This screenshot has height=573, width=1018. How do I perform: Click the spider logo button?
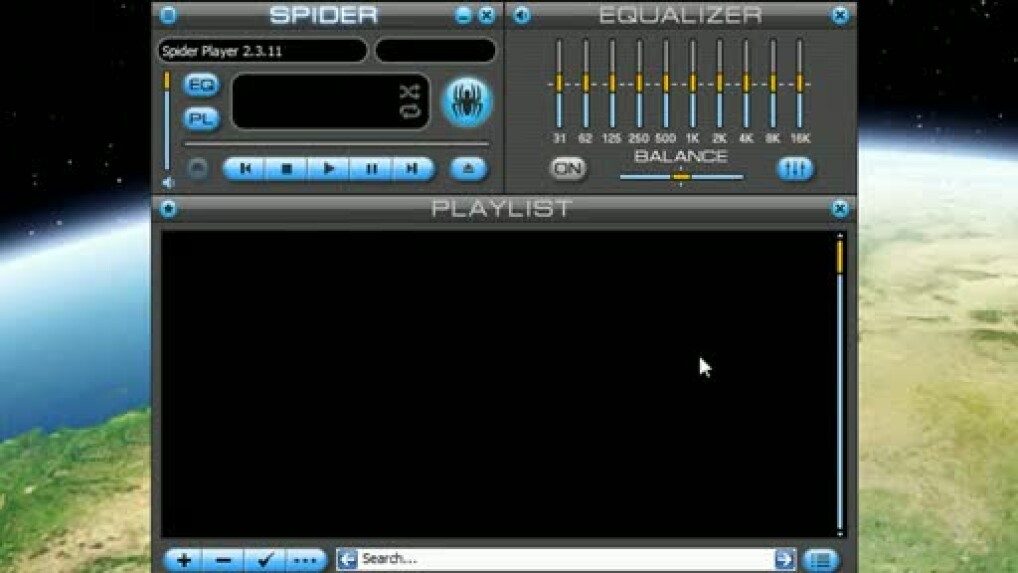point(467,101)
